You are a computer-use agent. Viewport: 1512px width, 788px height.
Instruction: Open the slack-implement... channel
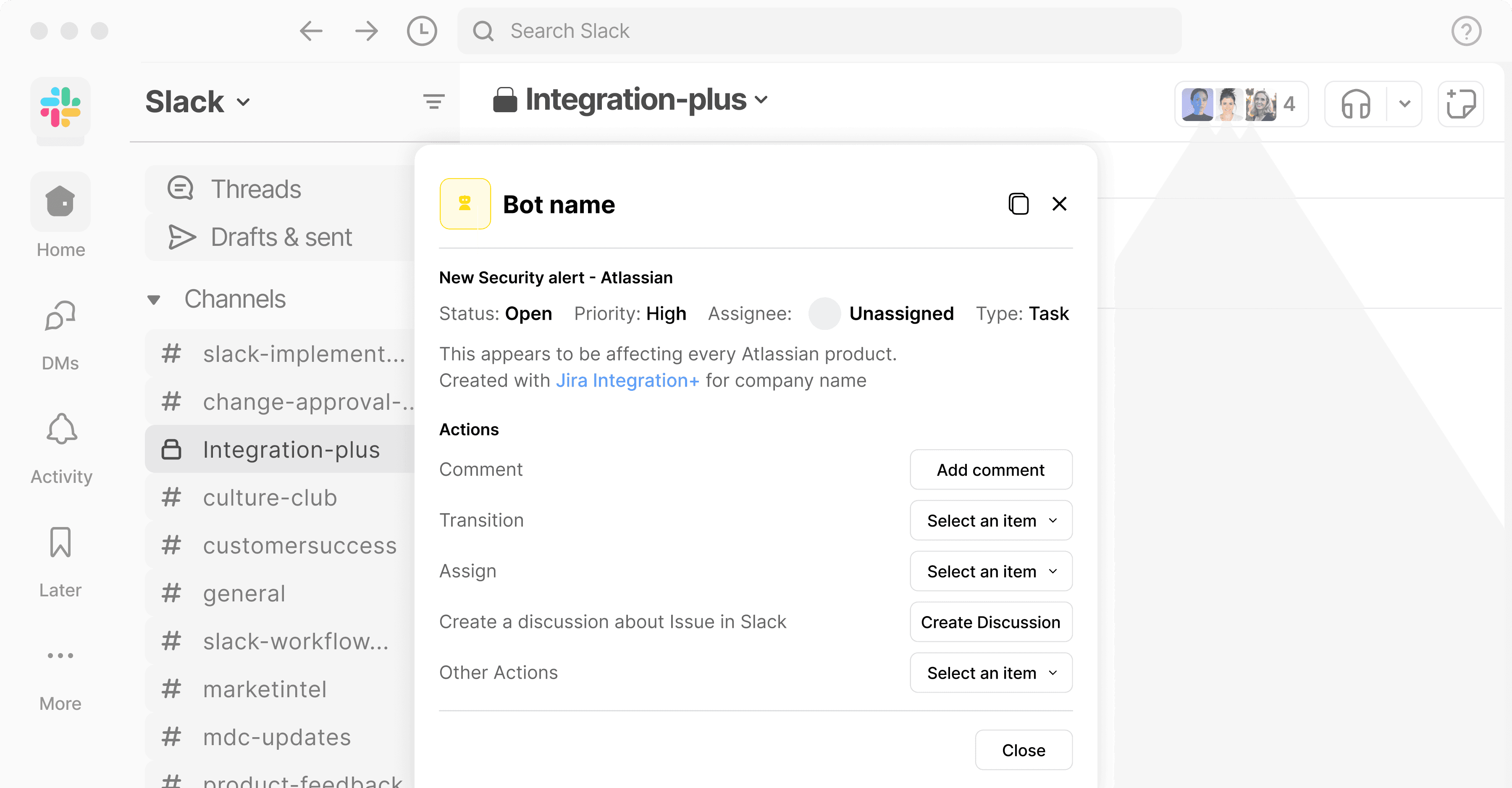click(x=279, y=354)
